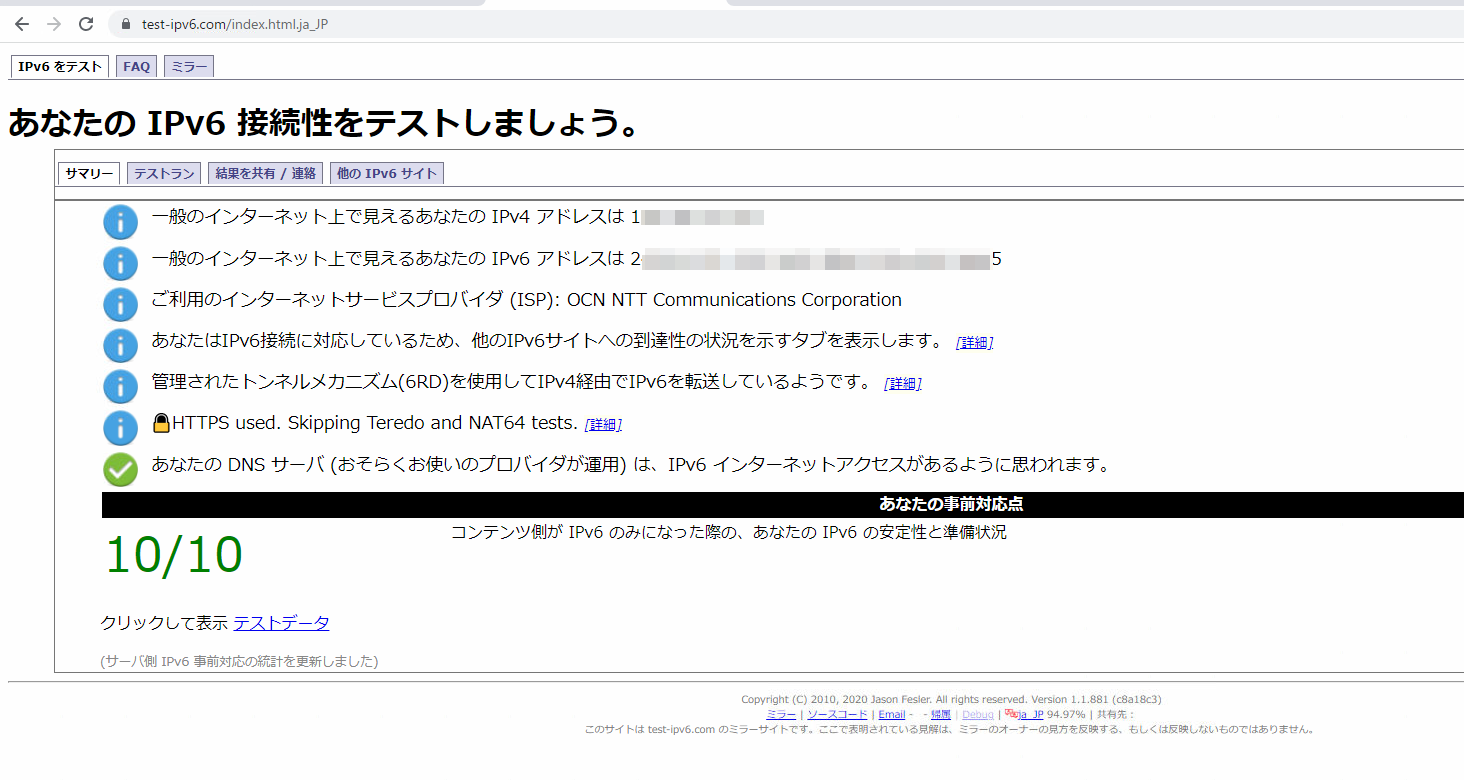Switch to the テストラン tab
1464x780 pixels.
click(x=164, y=174)
